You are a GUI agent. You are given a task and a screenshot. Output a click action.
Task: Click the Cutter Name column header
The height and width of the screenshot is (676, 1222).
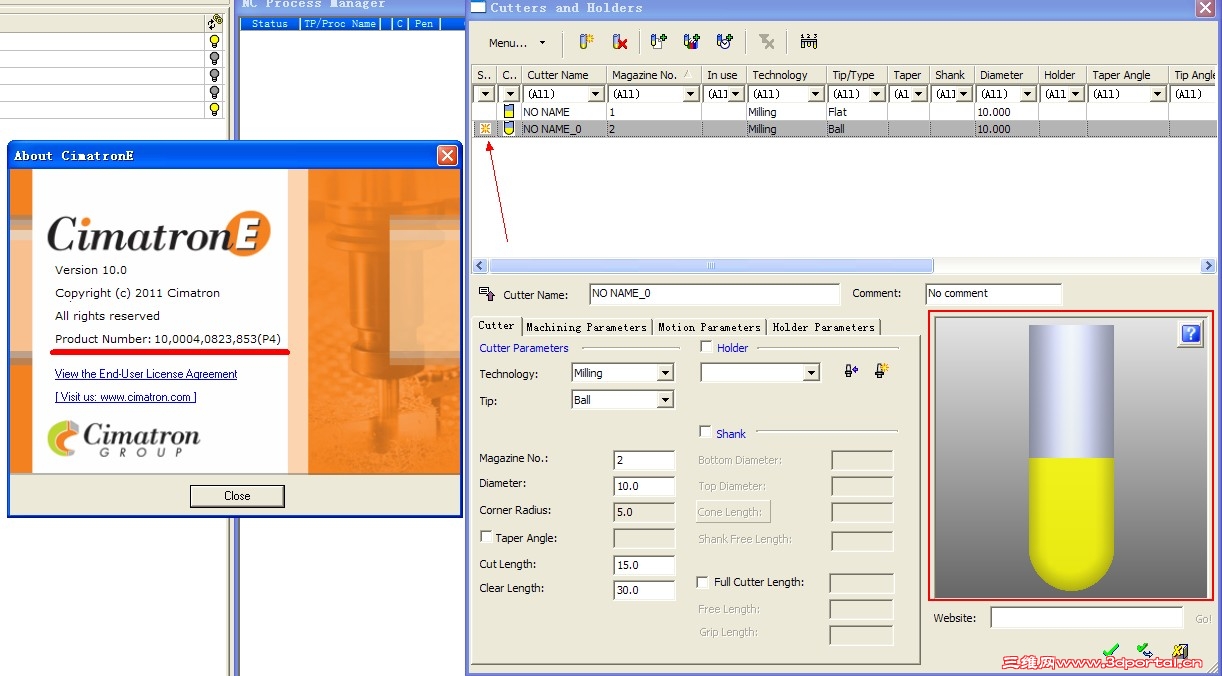(564, 75)
